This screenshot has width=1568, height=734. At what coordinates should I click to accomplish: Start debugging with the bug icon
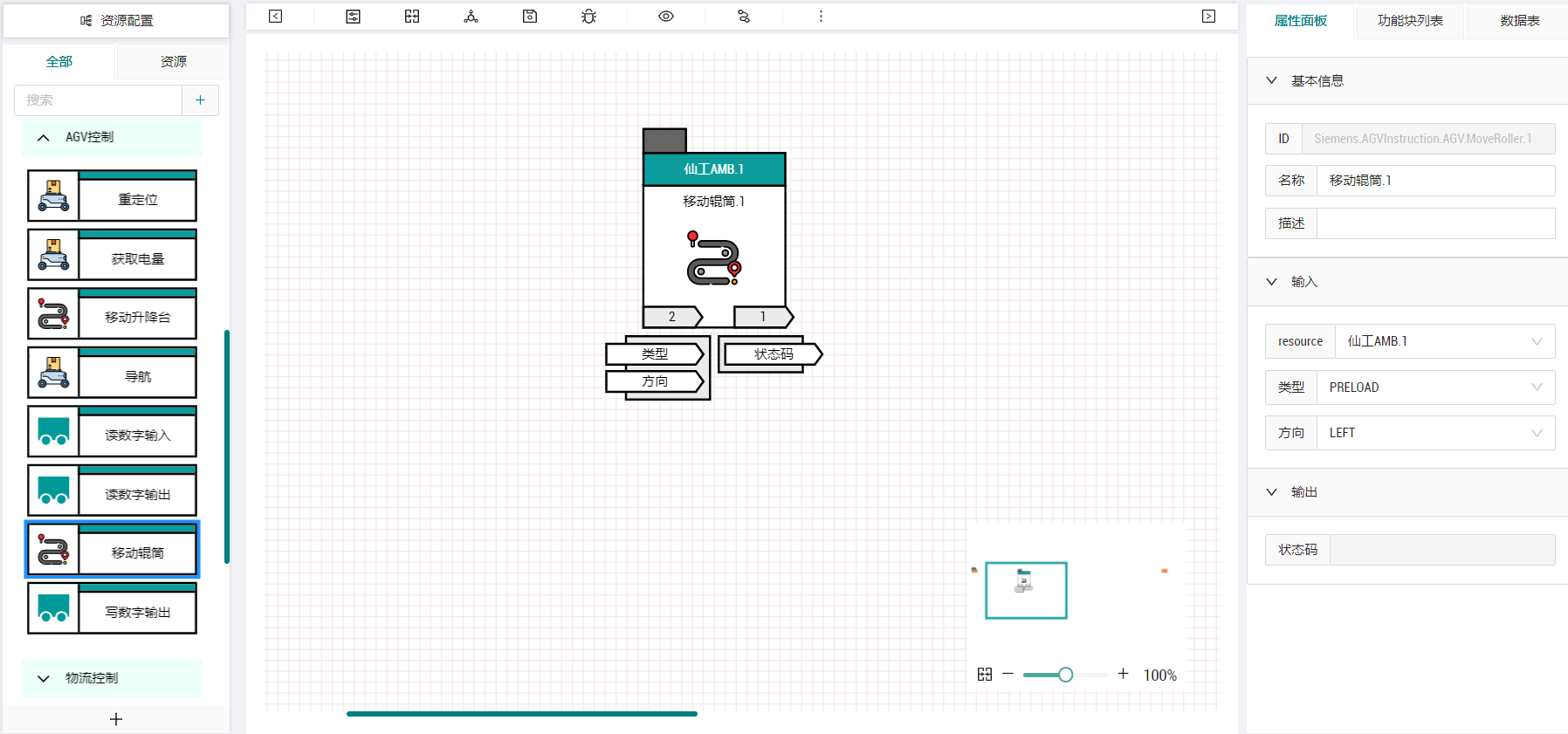(x=589, y=17)
